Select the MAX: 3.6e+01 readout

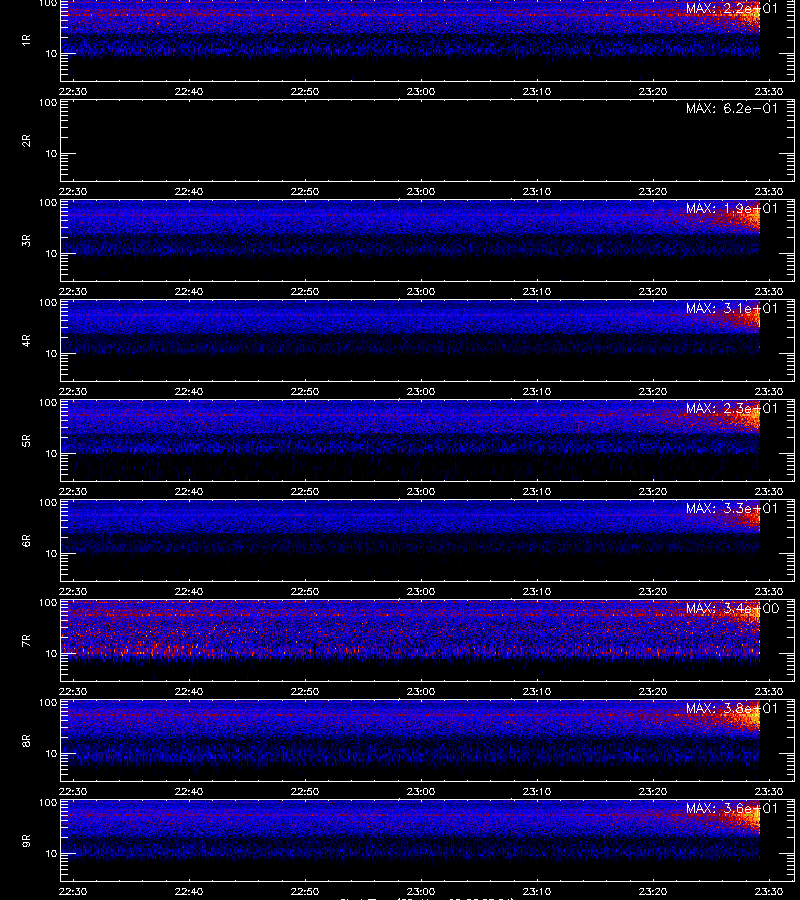pos(732,808)
